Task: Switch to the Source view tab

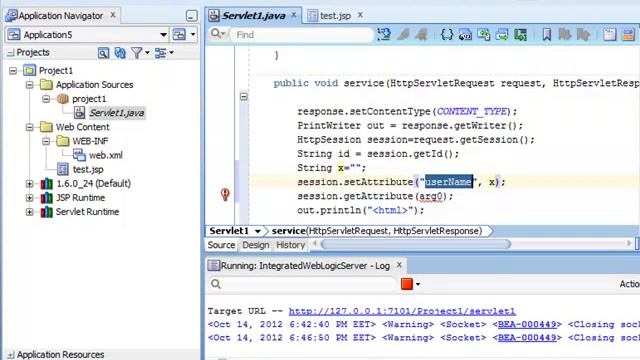Action: (221, 245)
